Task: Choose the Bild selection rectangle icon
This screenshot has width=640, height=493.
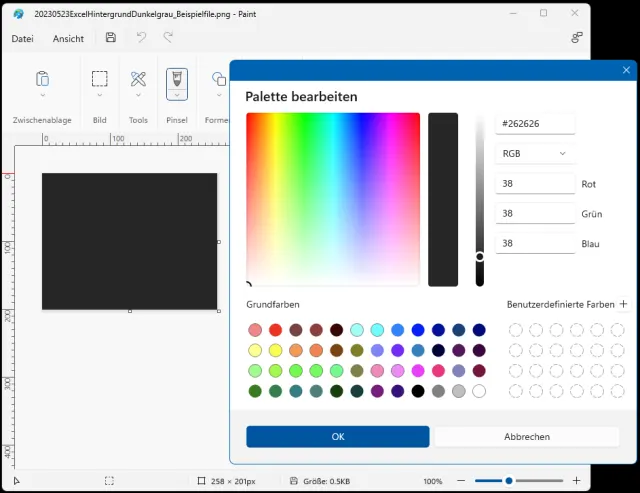Action: (100, 79)
